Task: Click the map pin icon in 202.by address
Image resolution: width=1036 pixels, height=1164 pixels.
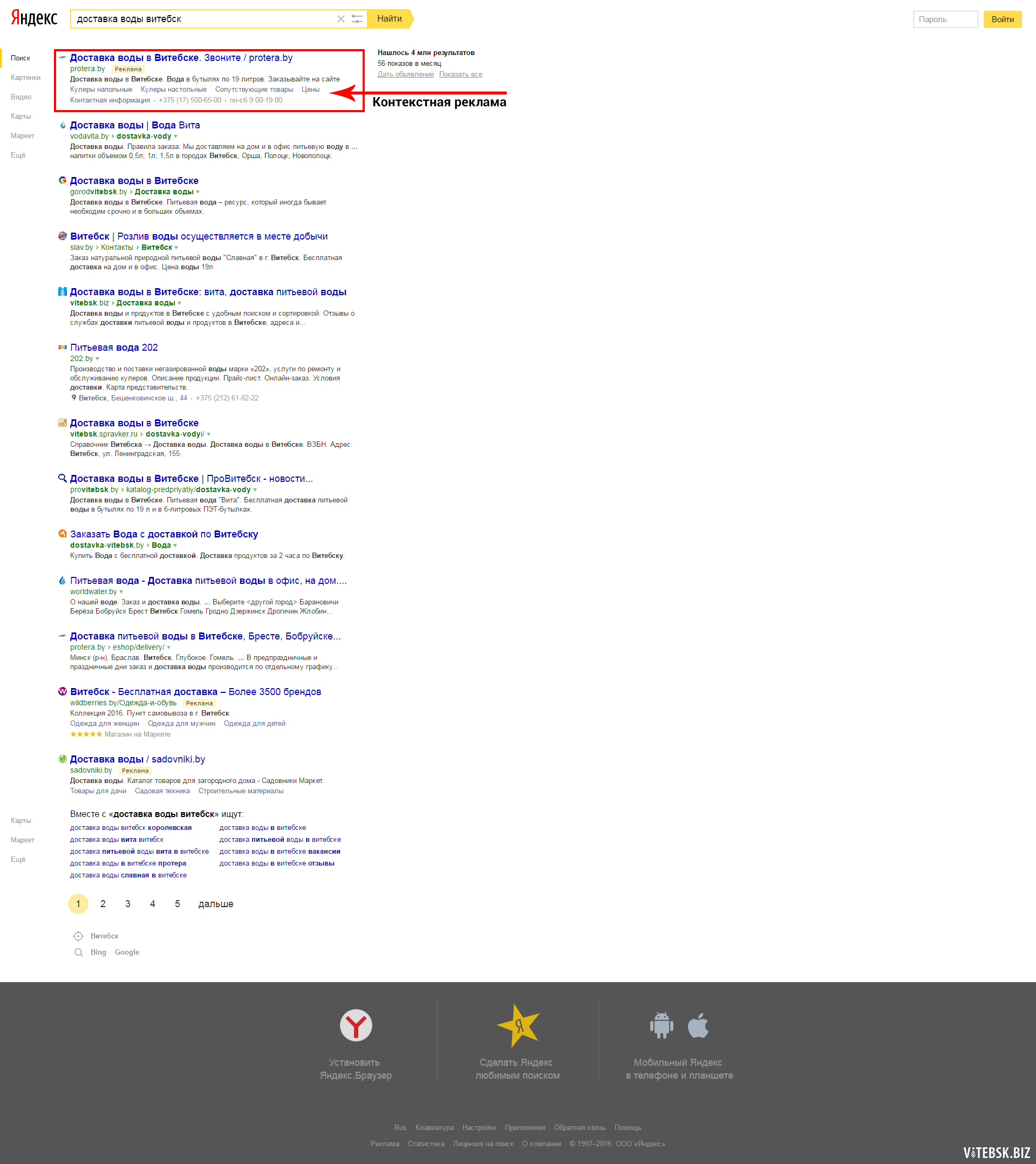Action: (73, 398)
